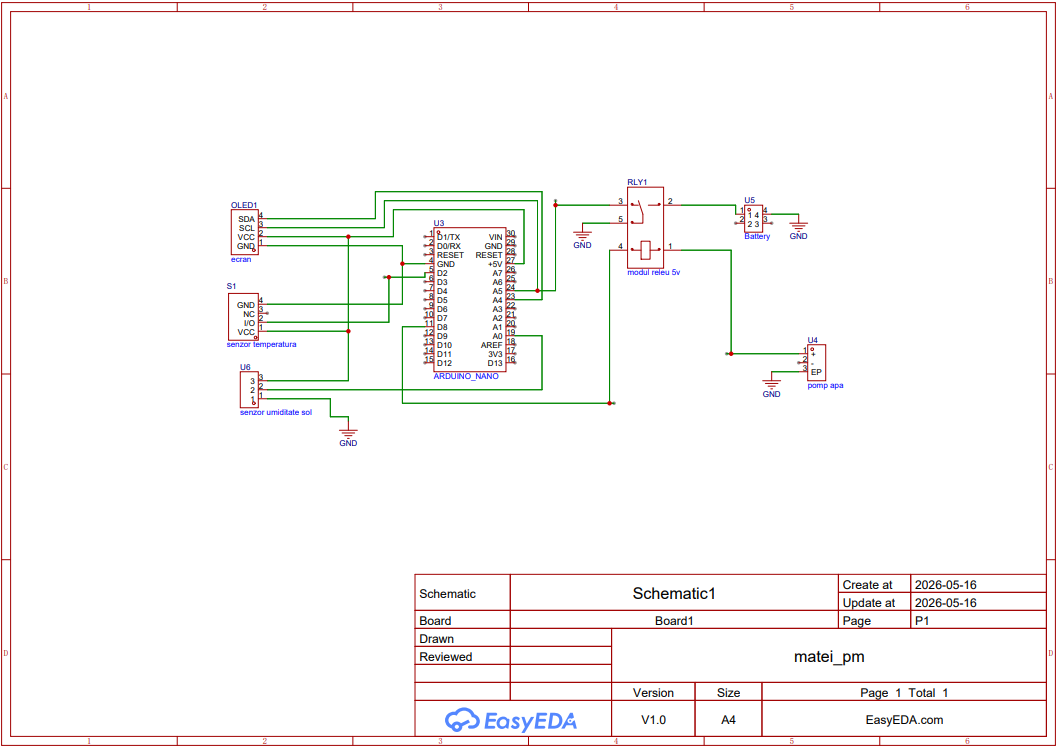Viewport: 1058px width, 746px height.
Task: Select the U4 designator label
Action: (x=812, y=340)
